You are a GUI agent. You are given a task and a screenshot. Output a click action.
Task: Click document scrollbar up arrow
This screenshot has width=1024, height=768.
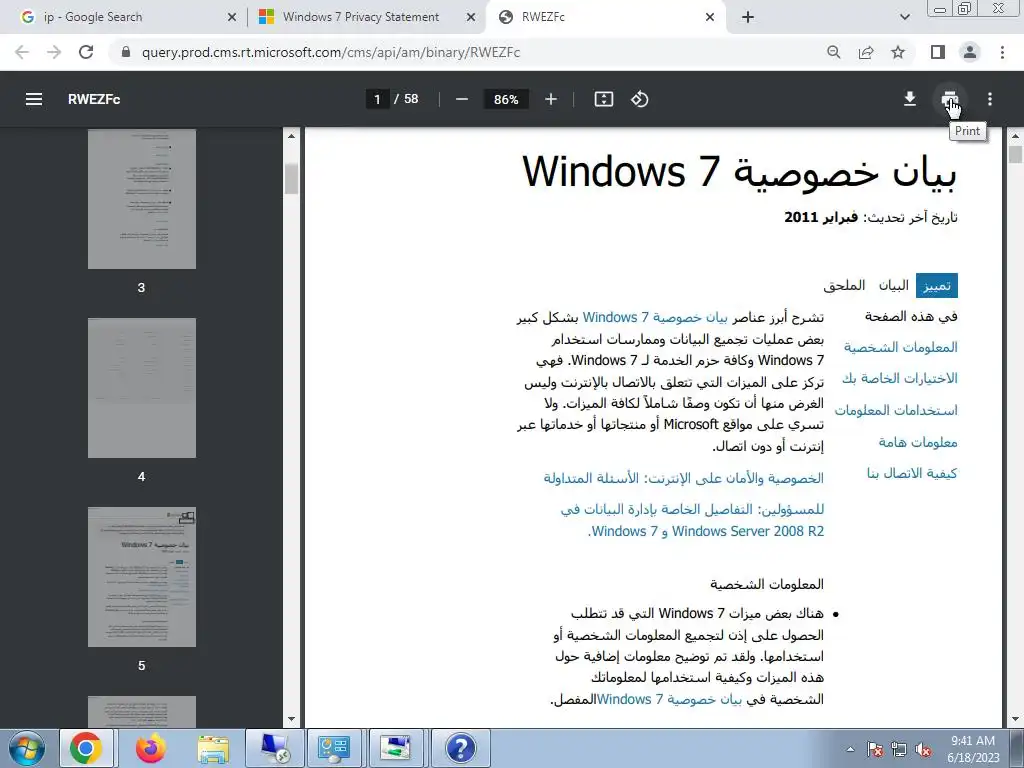[1015, 136]
